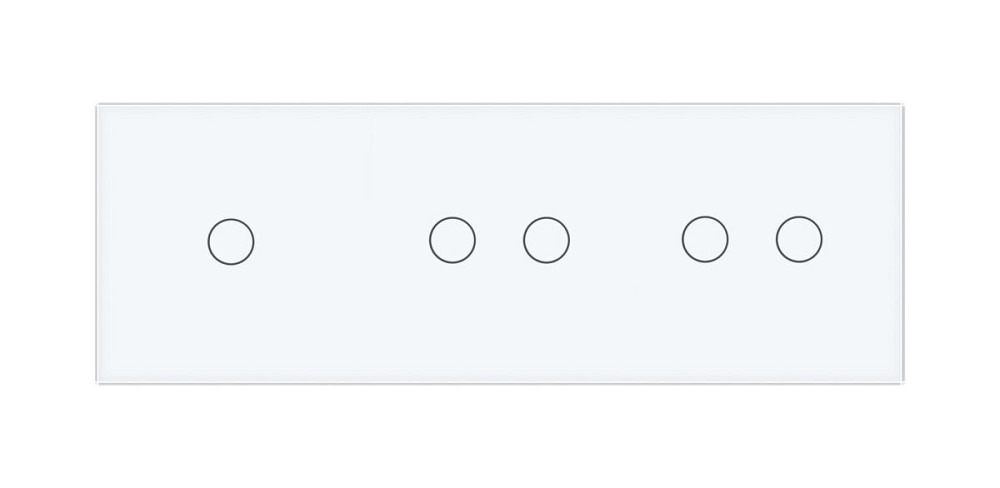Click the gap between the right pair circles
The width and height of the screenshot is (1000, 488).
tap(752, 241)
